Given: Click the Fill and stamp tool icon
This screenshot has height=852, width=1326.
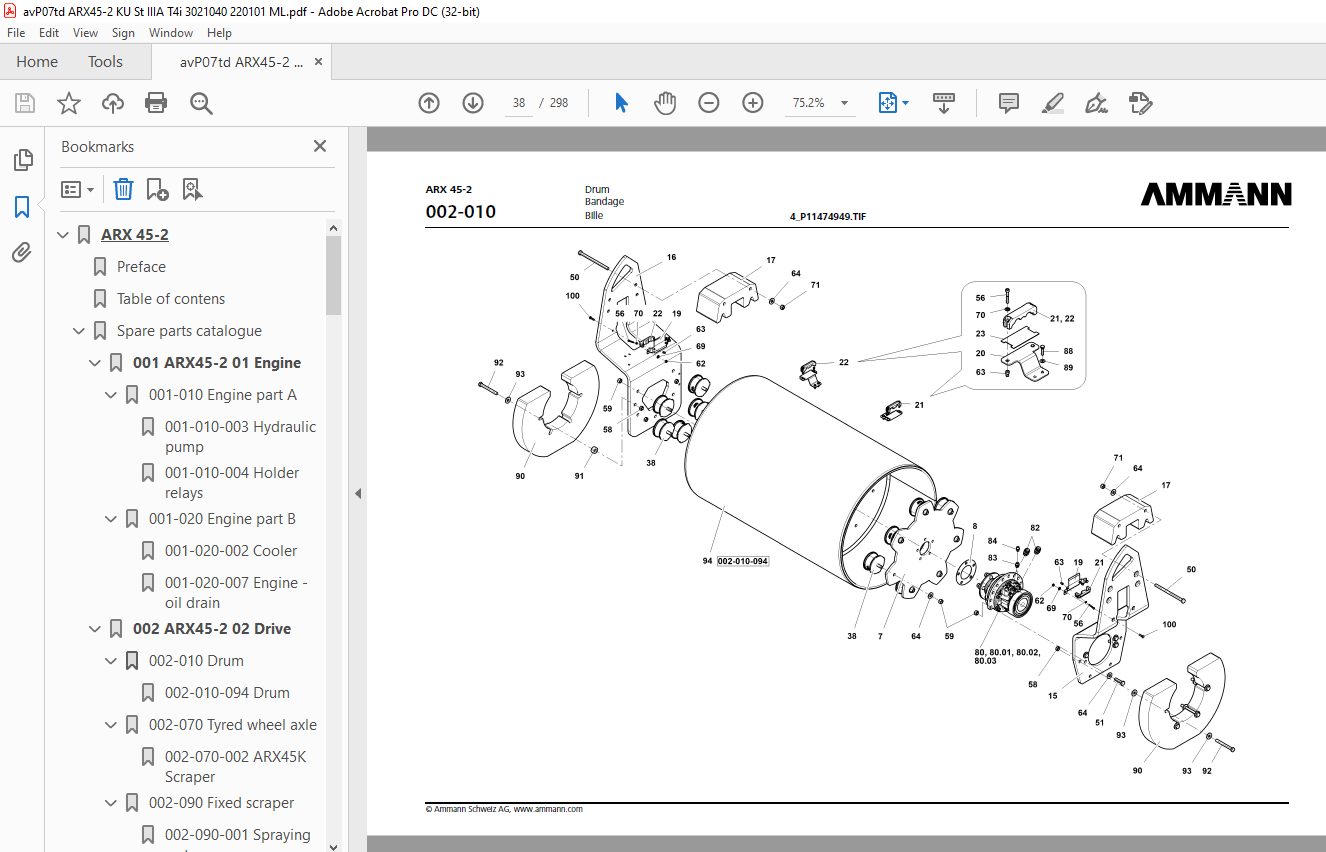Looking at the screenshot, I should (x=1140, y=103).
